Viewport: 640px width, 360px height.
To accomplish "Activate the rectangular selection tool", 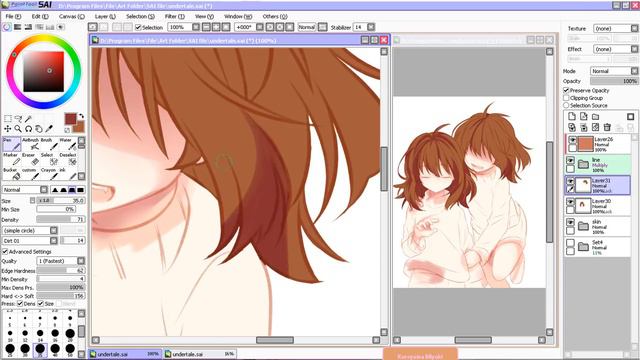I will [8, 118].
